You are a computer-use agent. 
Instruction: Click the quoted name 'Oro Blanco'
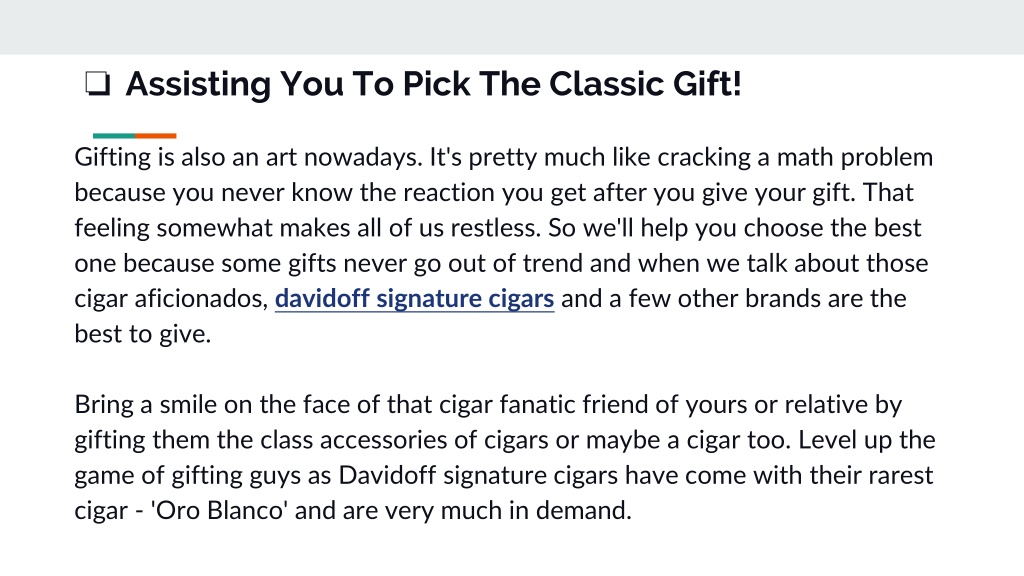pyautogui.click(x=219, y=510)
